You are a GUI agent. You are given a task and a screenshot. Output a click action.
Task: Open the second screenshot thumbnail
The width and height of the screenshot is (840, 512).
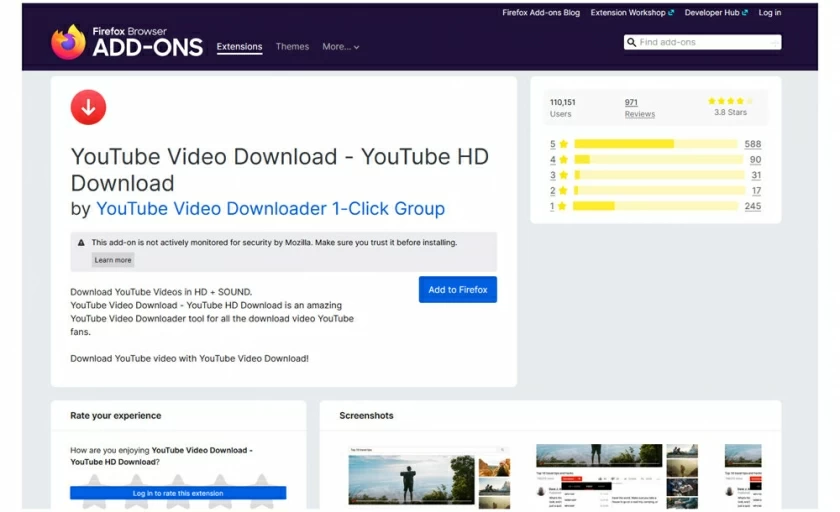(x=617, y=477)
